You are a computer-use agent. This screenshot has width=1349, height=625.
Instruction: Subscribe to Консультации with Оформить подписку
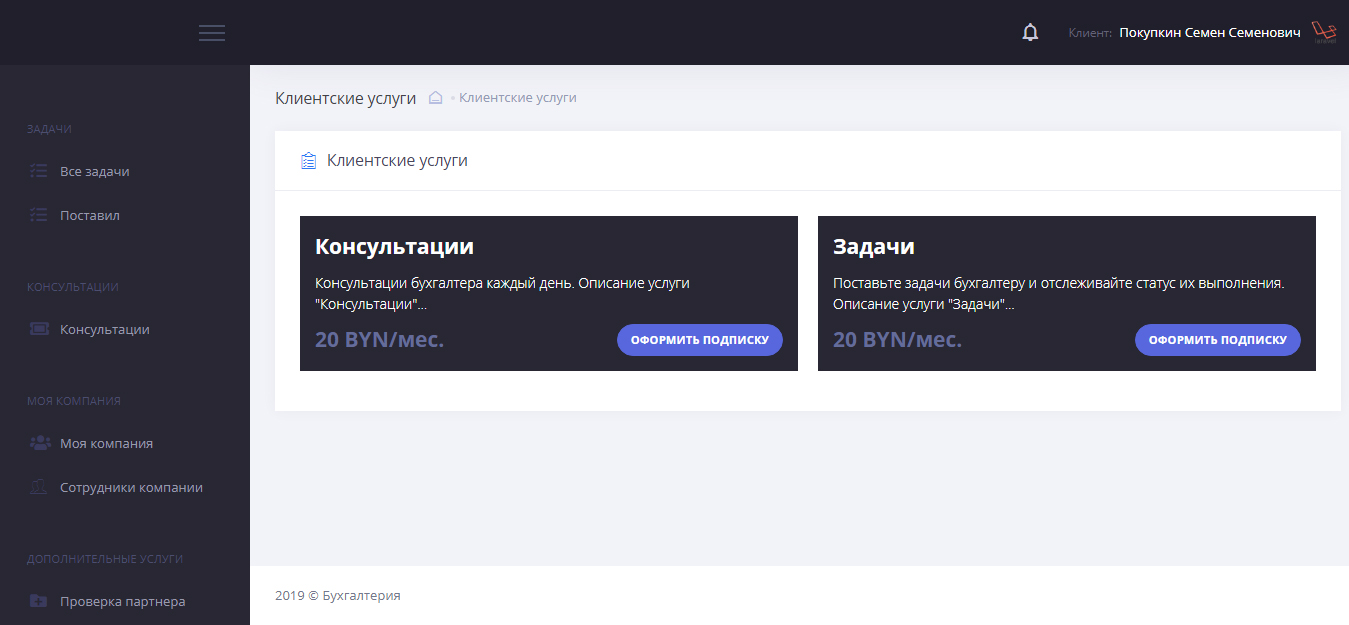click(699, 340)
